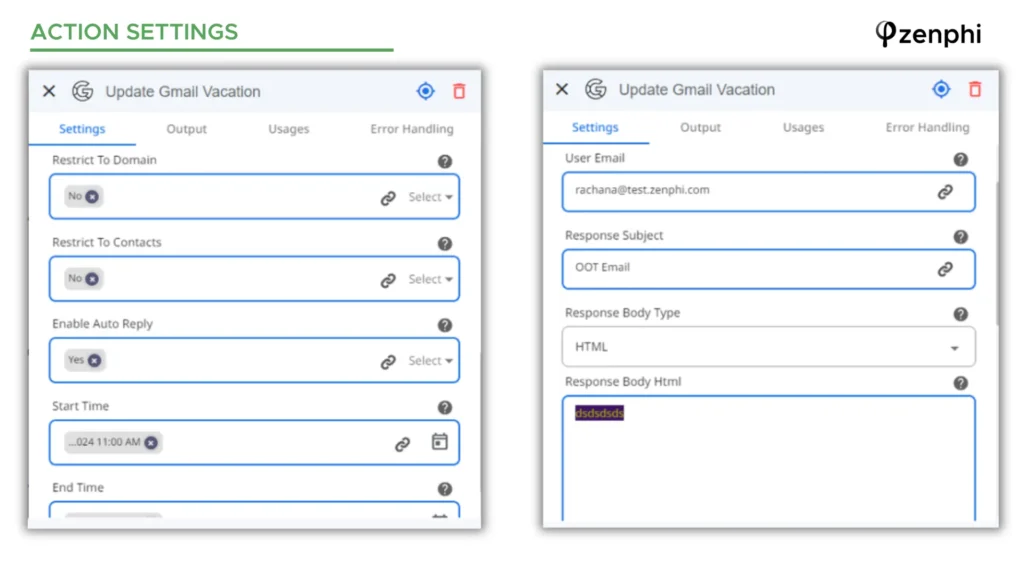The width and height of the screenshot is (1024, 576).
Task: Click the Google icon in the left panel header
Action: (82, 91)
